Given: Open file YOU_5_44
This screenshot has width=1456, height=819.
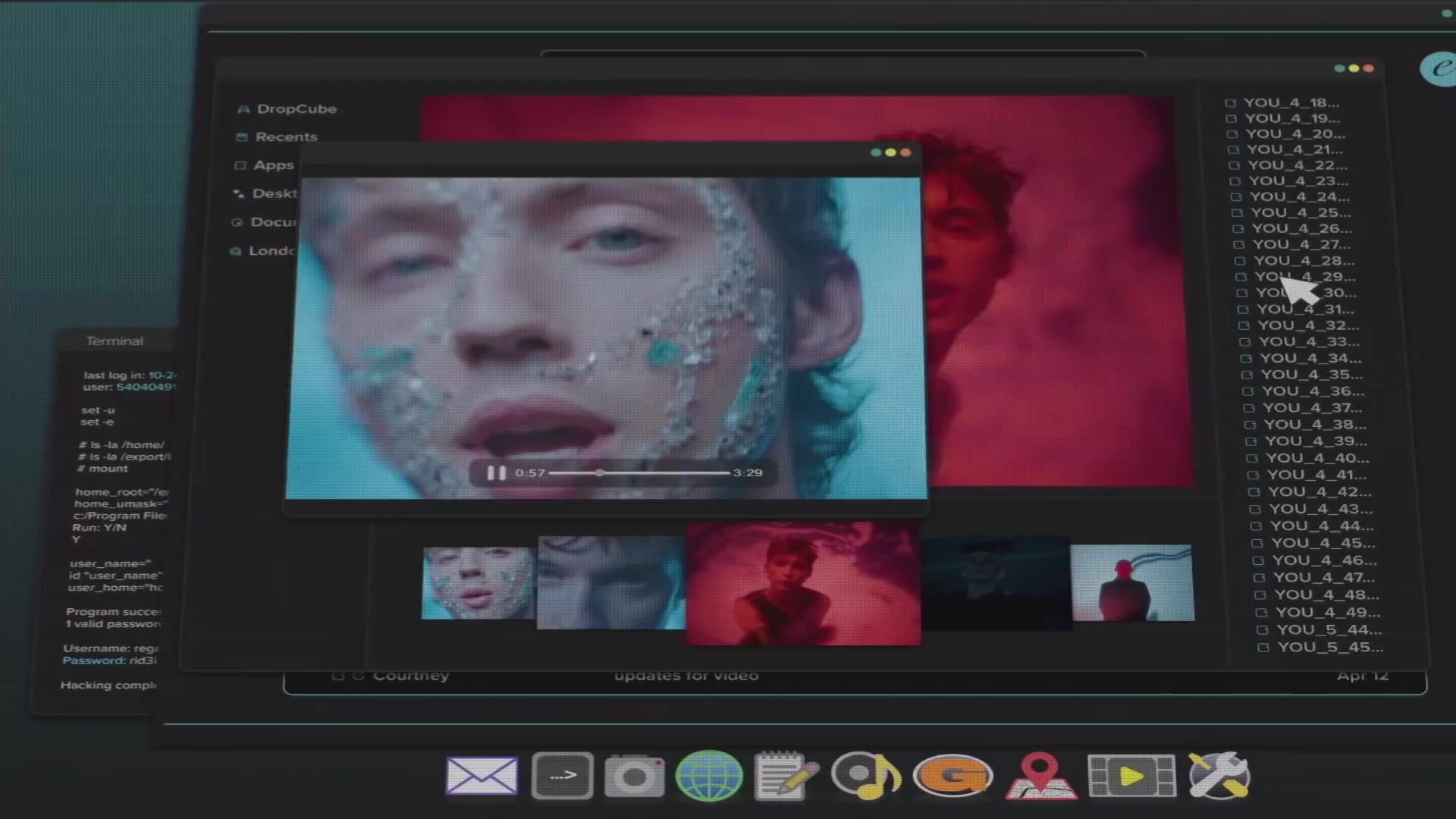Looking at the screenshot, I should (1329, 629).
